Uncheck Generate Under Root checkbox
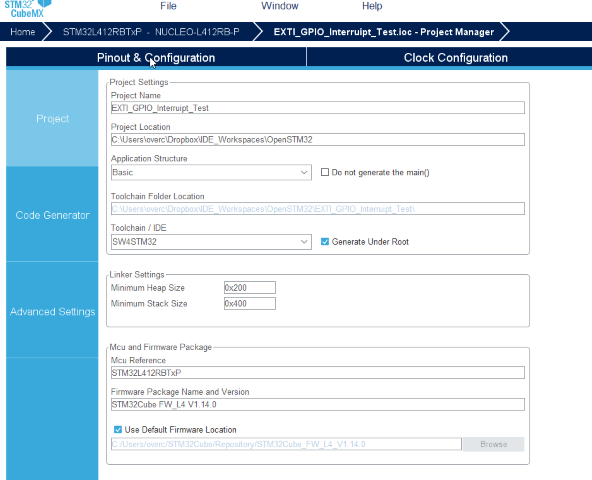The height and width of the screenshot is (480, 592). point(325,242)
